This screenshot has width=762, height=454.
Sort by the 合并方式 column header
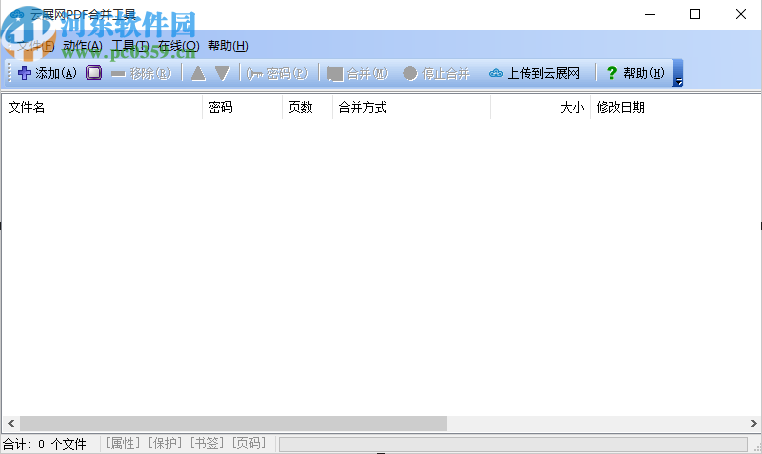click(411, 107)
